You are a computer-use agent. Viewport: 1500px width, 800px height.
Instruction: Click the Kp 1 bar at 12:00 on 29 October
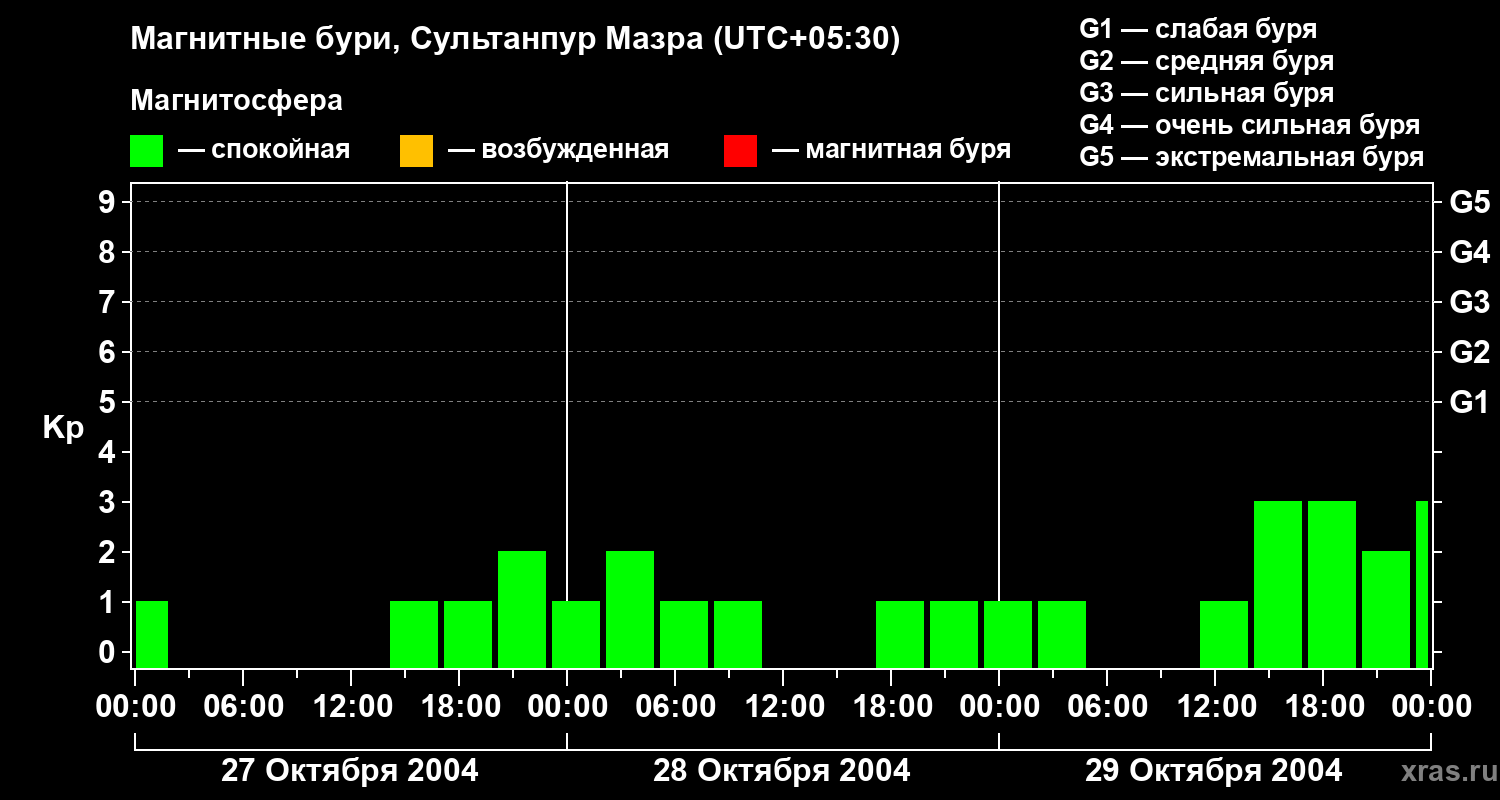tap(1224, 635)
